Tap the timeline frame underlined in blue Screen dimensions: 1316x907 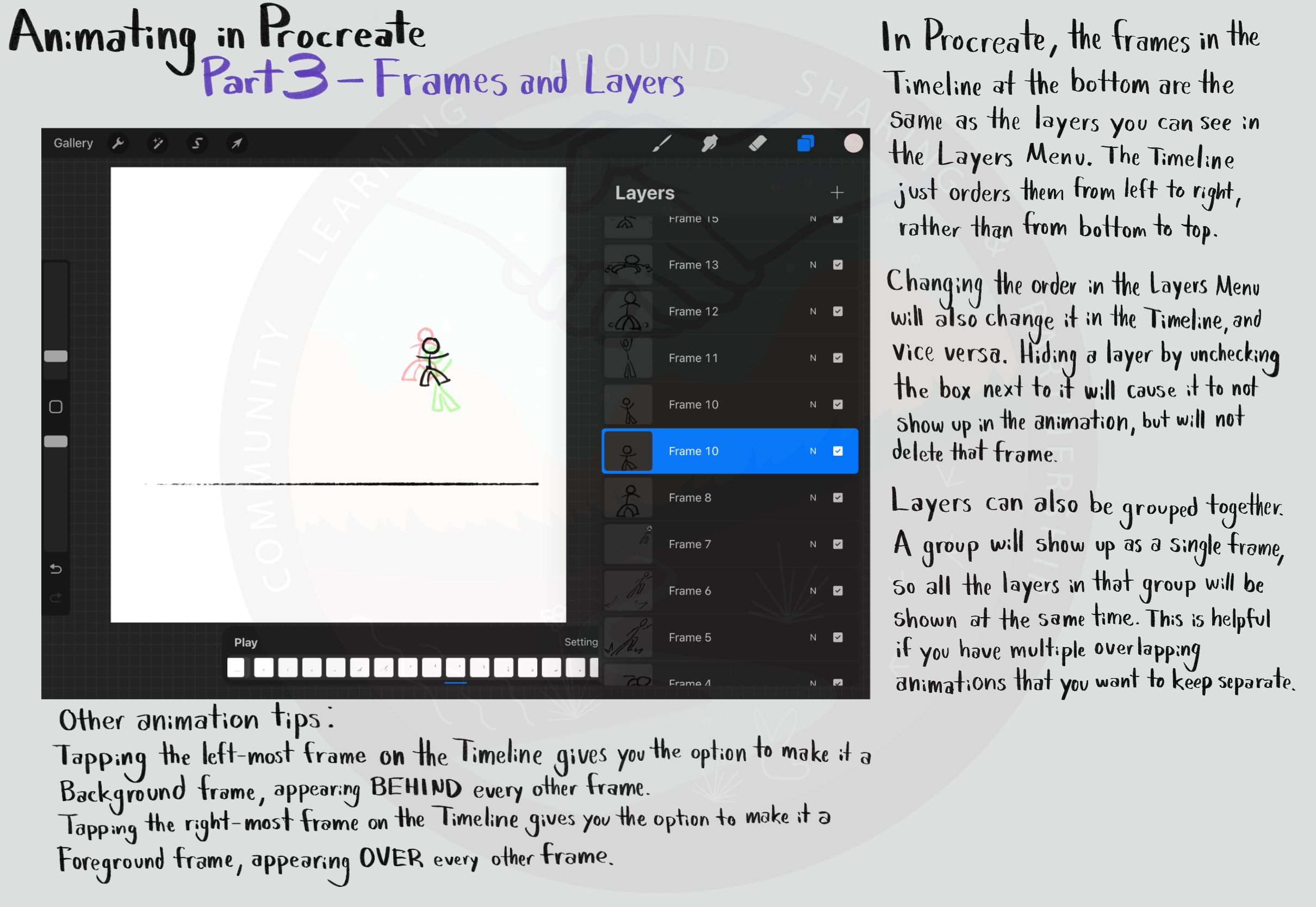(455, 667)
